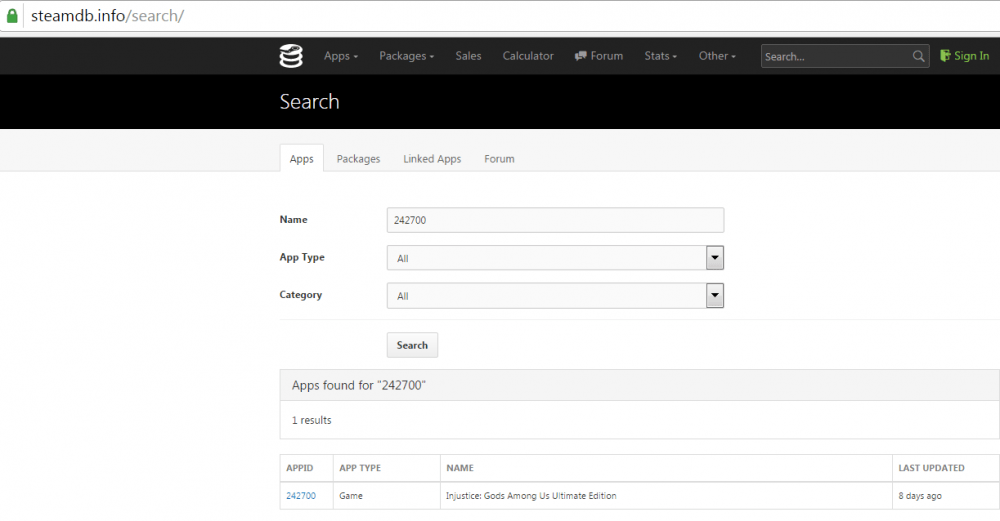The height and width of the screenshot is (521, 1000).
Task: Expand the Packages navigation menu
Action: [x=406, y=56]
